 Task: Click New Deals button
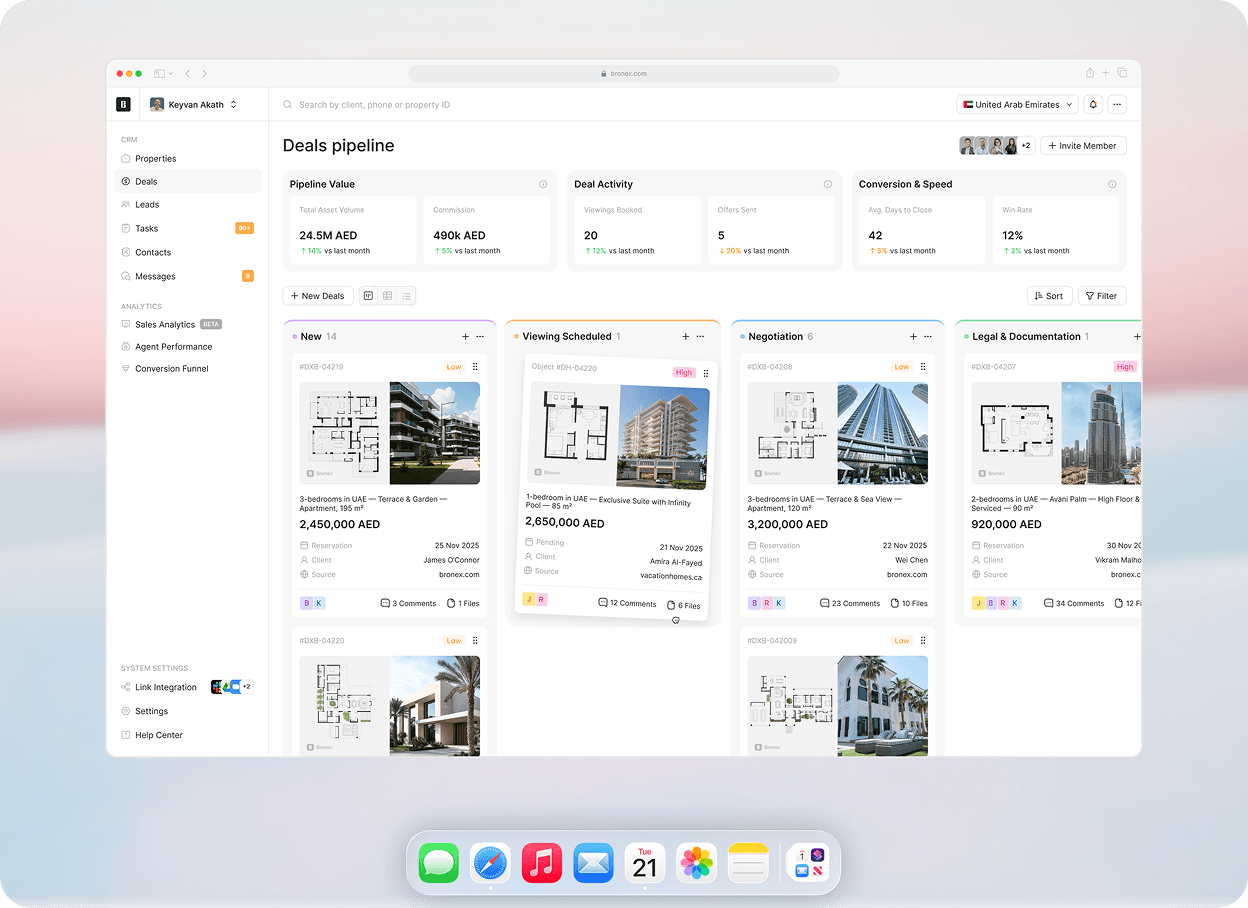[318, 296]
